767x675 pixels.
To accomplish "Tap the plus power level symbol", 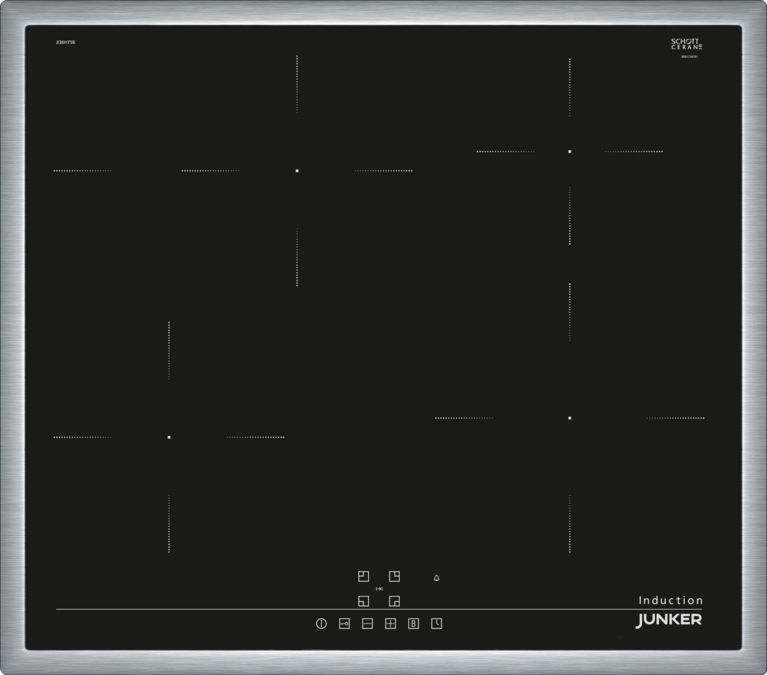I will pyautogui.click(x=390, y=624).
